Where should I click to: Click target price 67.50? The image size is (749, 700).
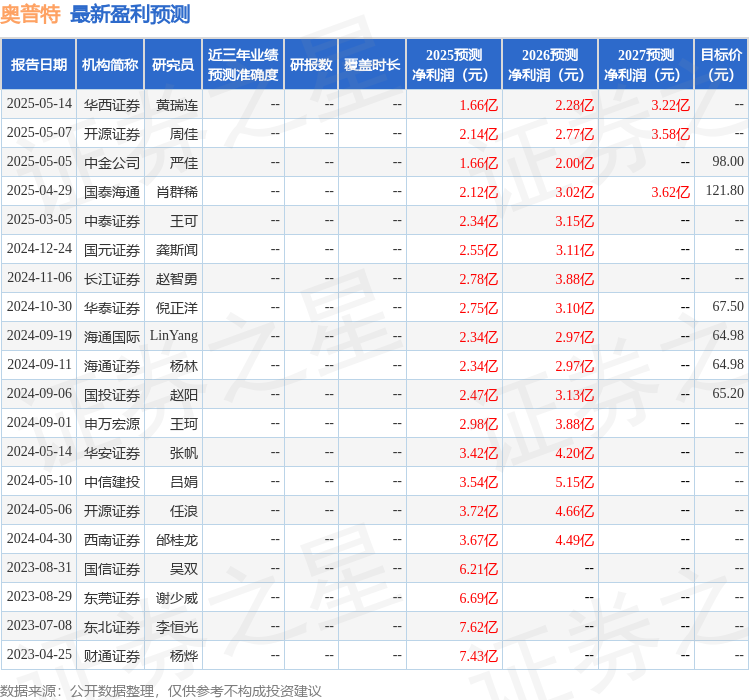pos(728,306)
